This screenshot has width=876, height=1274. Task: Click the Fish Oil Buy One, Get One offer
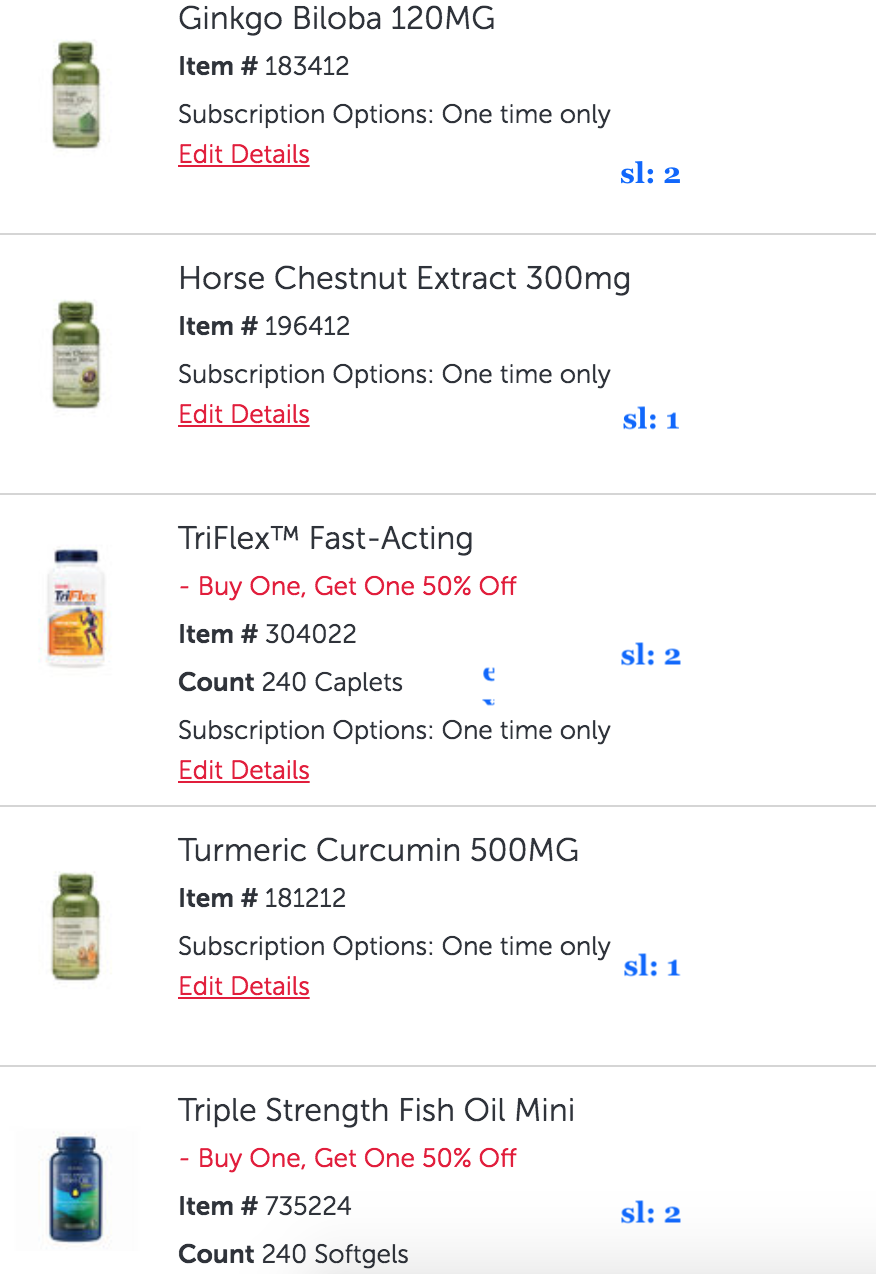click(347, 1158)
